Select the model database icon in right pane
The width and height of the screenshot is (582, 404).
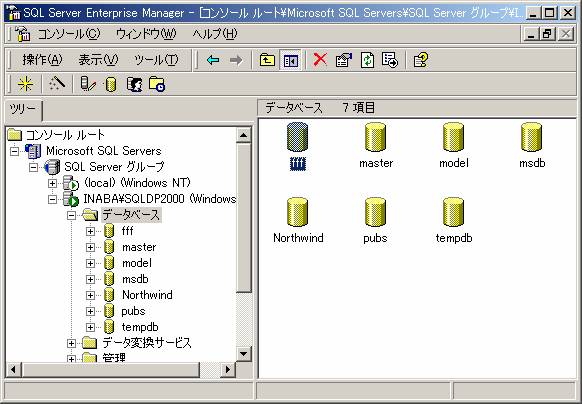click(453, 137)
